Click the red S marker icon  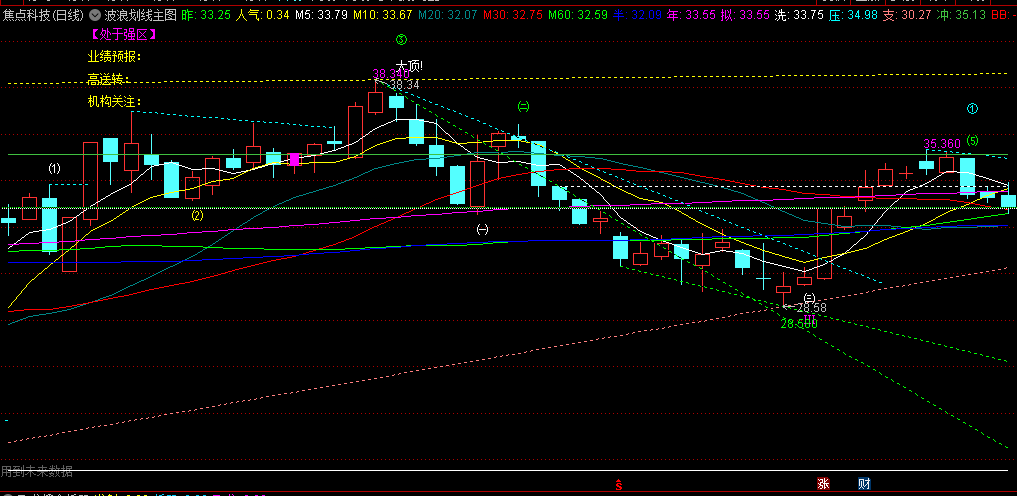coord(619,484)
